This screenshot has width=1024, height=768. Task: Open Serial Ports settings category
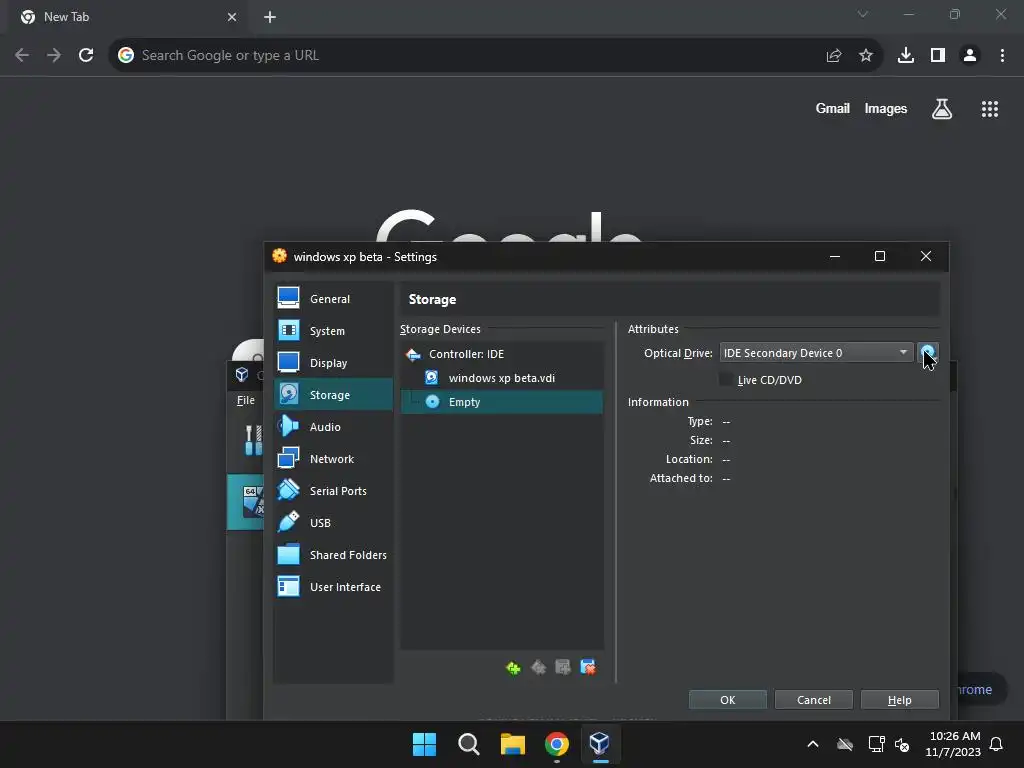333,490
